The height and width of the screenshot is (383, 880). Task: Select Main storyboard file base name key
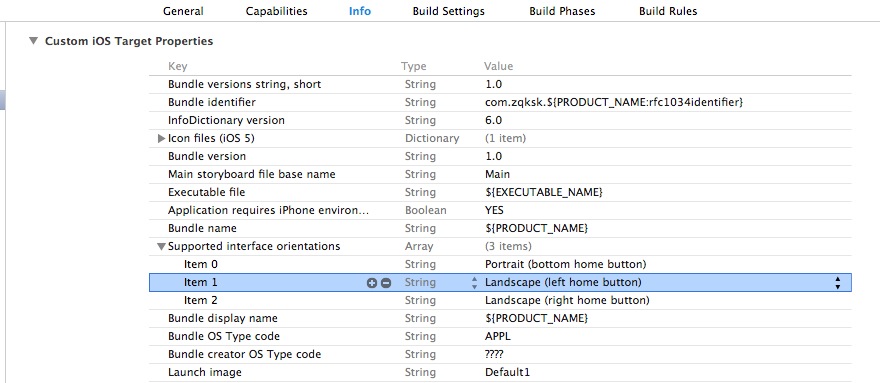(x=251, y=174)
